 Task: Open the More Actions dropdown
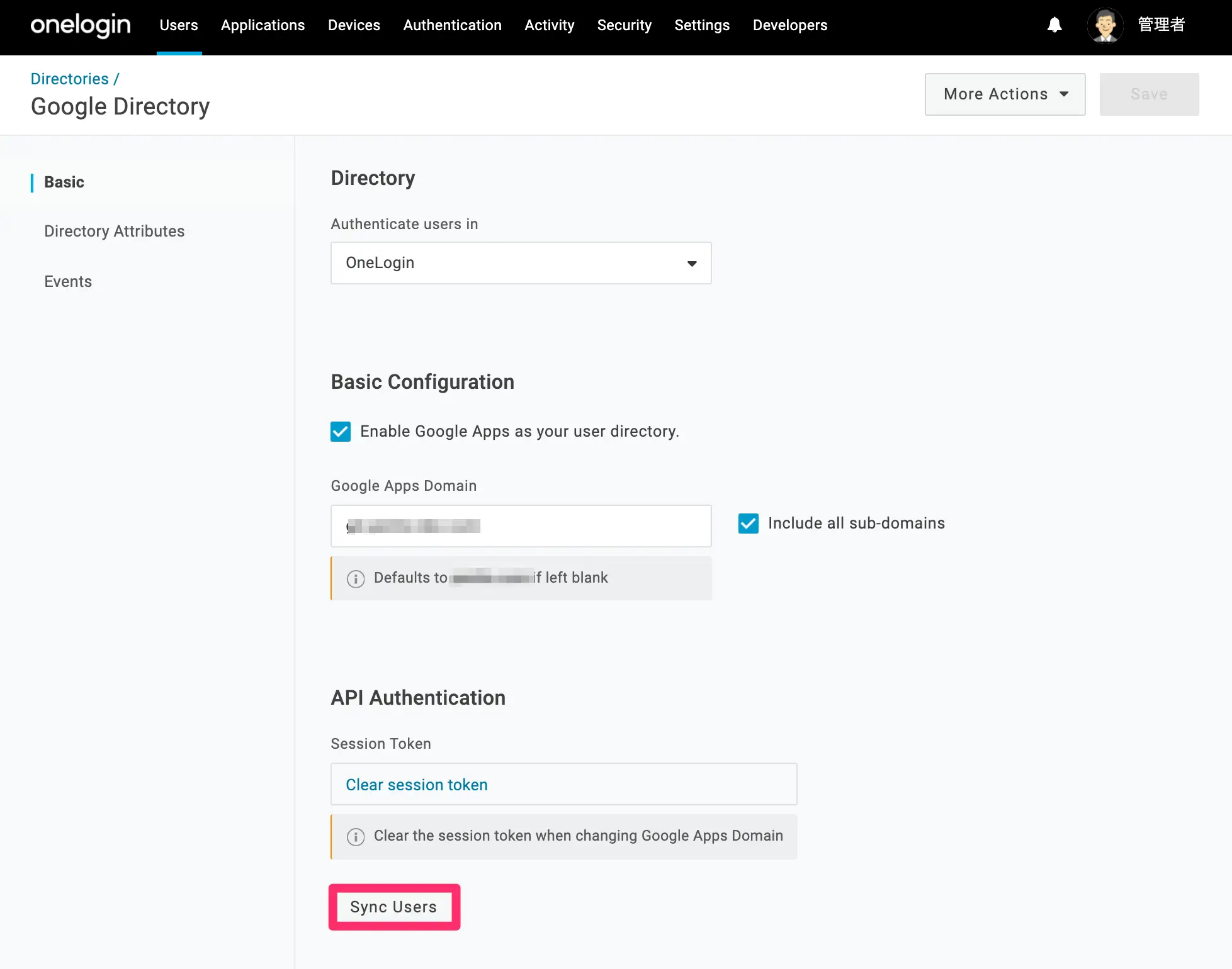[1005, 94]
